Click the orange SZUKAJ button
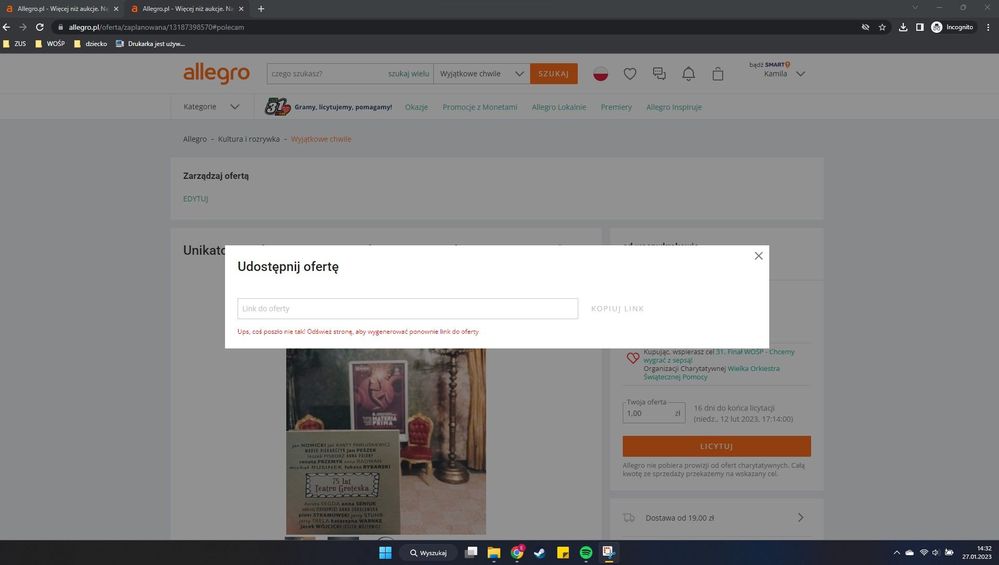The width and height of the screenshot is (999, 565). 554,74
